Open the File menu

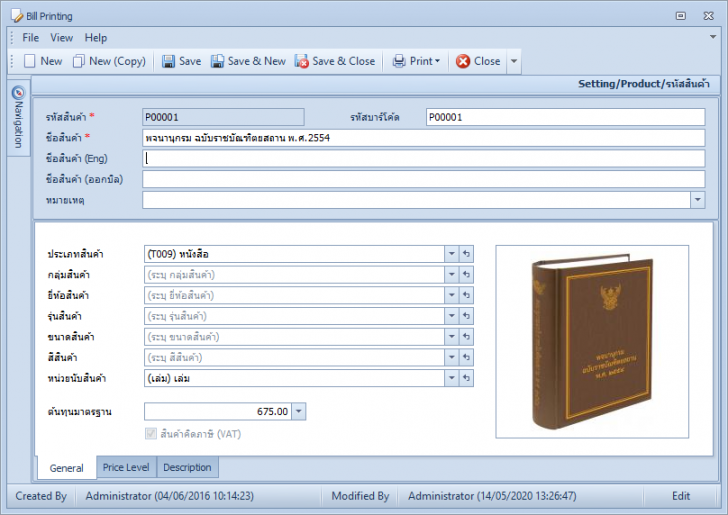click(x=31, y=38)
